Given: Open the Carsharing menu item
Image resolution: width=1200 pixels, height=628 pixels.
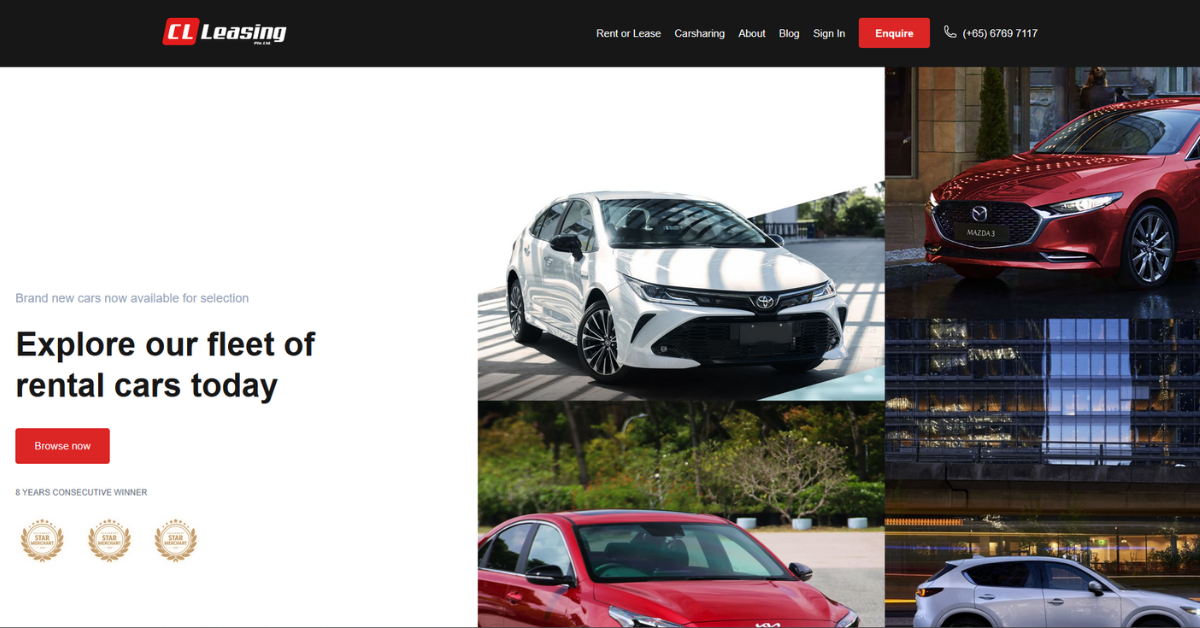Looking at the screenshot, I should coord(699,33).
